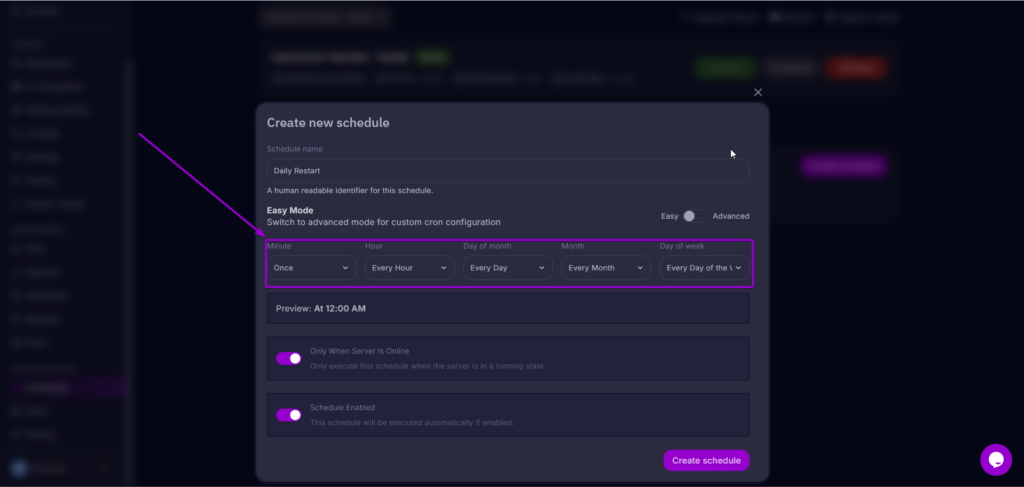
Task: Focus the Schedule name field with Daily Restart
Action: click(x=508, y=170)
